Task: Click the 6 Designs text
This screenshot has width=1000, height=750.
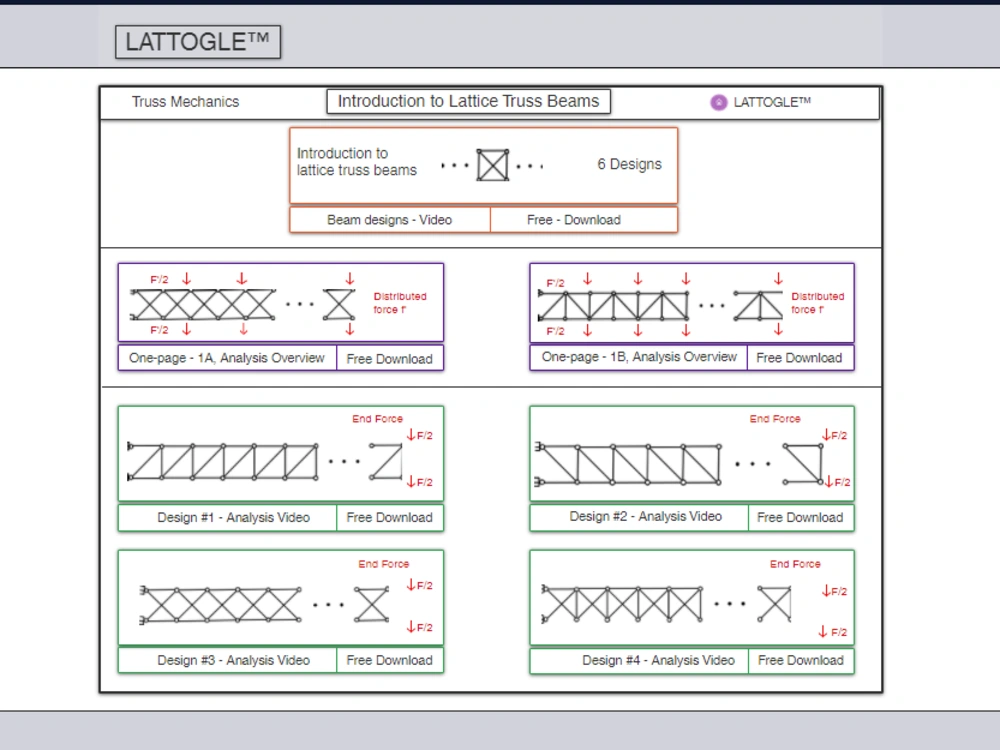Action: coord(629,164)
